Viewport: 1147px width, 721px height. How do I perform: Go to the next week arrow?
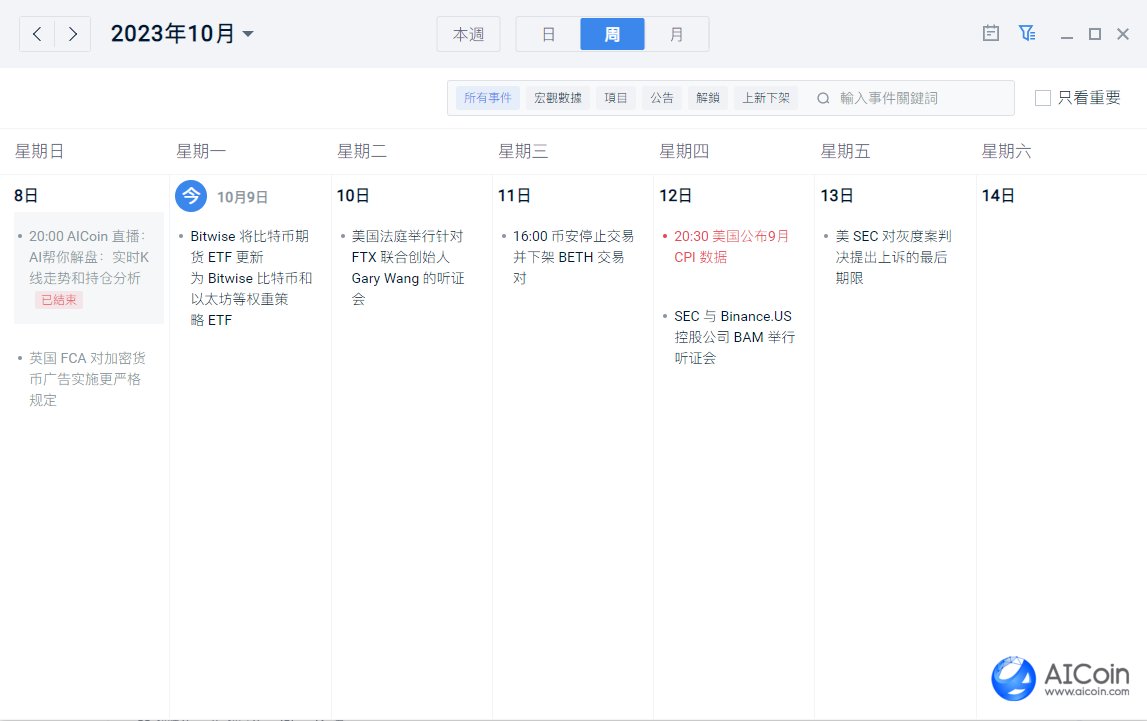[x=72, y=34]
